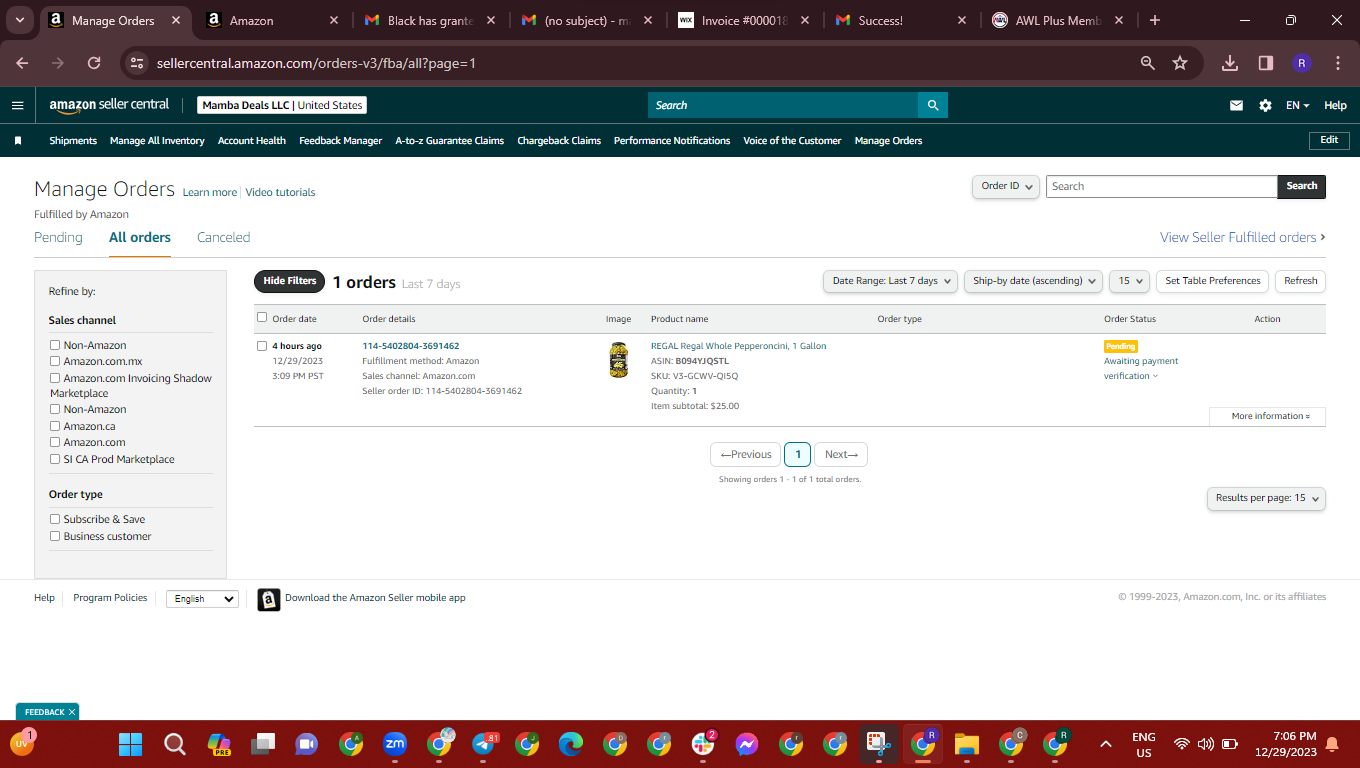The height and width of the screenshot is (768, 1360).
Task: Open Zoom from the taskbar
Action: pyautogui.click(x=395, y=744)
